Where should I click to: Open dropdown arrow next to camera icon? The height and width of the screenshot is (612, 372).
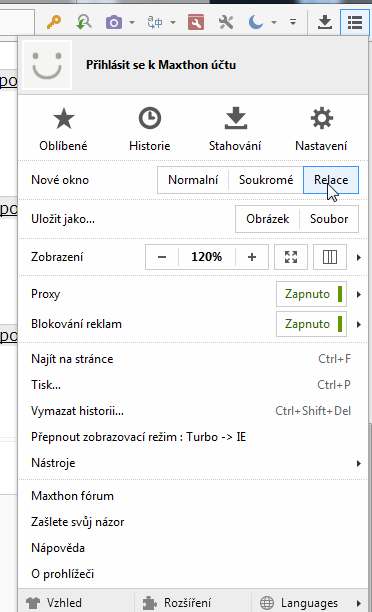[132, 22]
